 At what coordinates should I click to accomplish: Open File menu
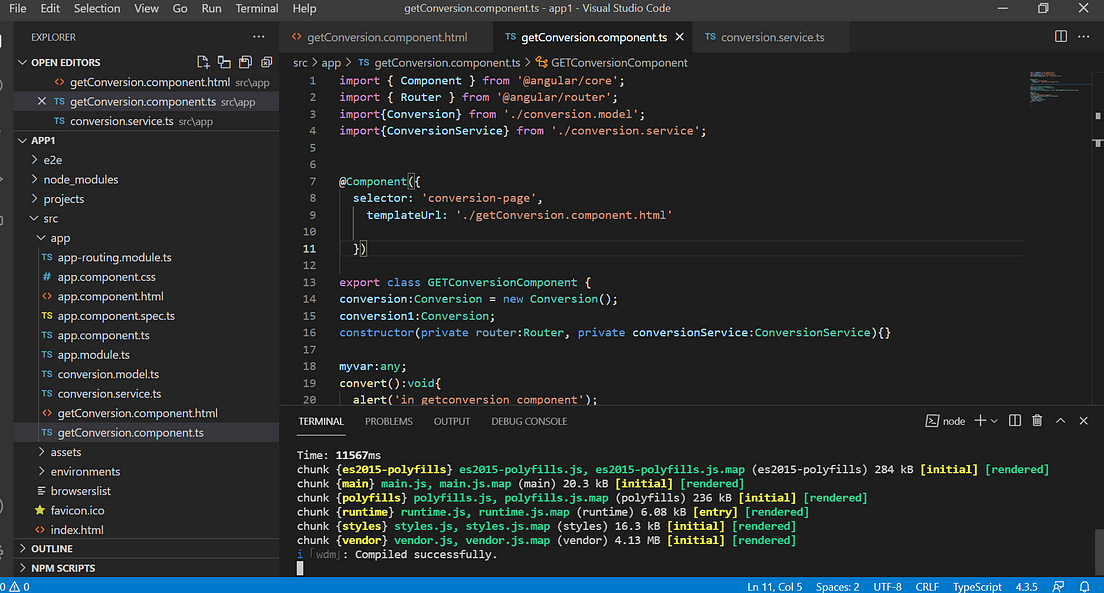(18, 8)
